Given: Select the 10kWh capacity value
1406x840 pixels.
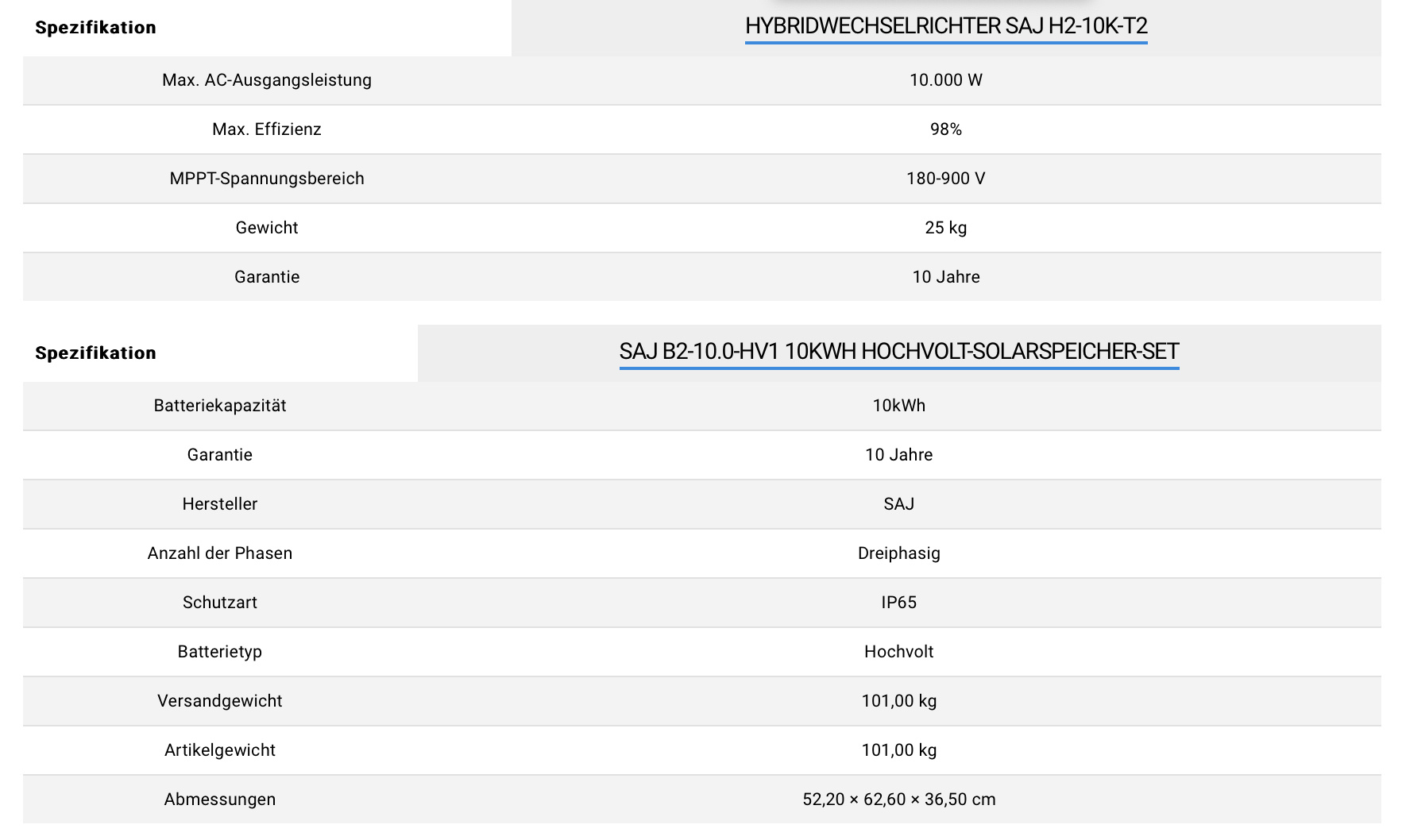Looking at the screenshot, I should click(898, 406).
